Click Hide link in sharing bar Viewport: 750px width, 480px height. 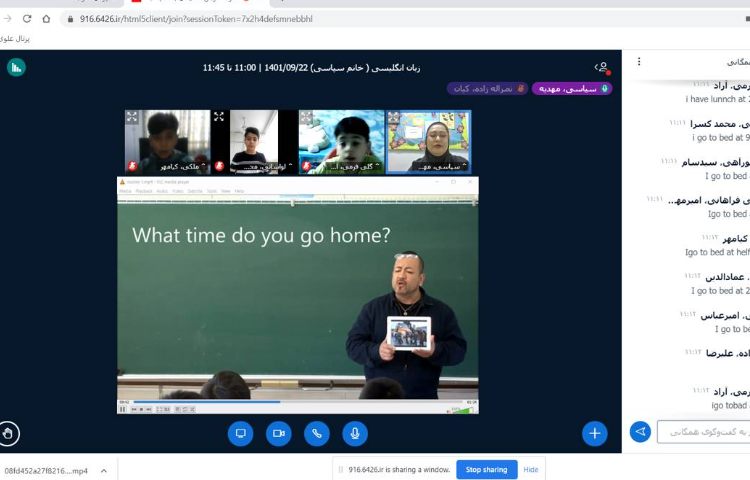531,469
